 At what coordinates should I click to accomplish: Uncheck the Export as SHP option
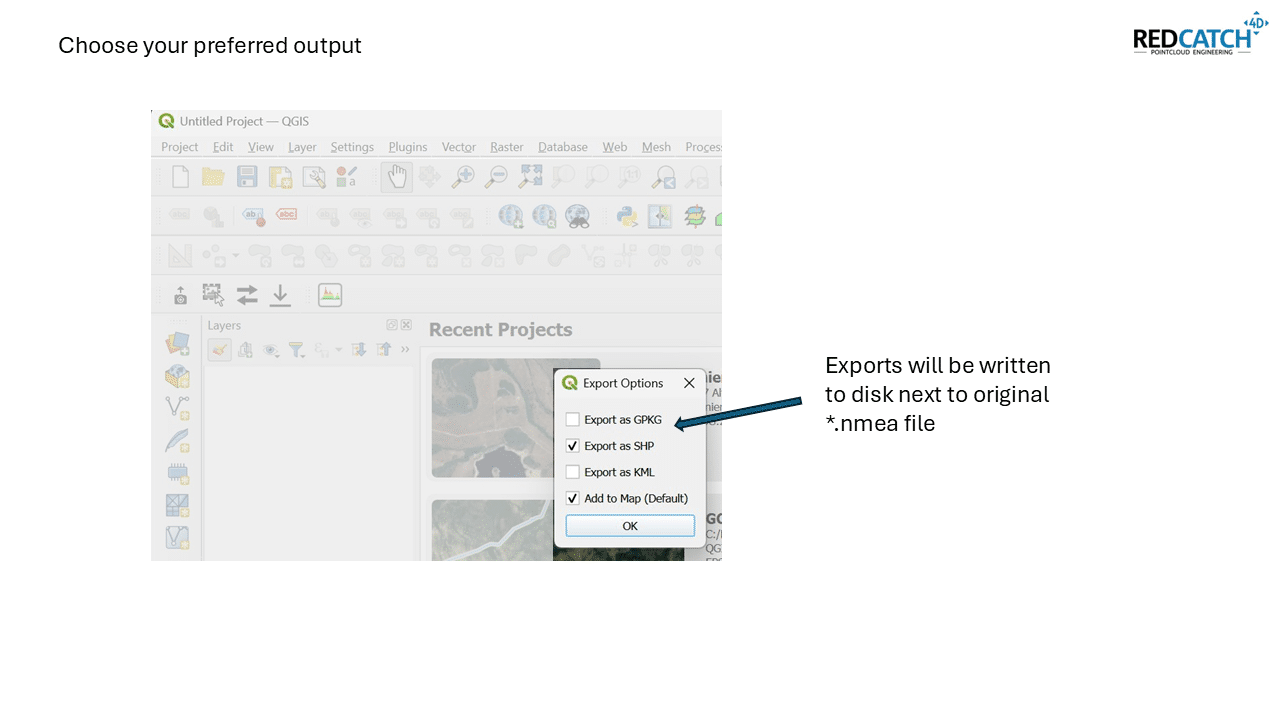click(x=573, y=446)
